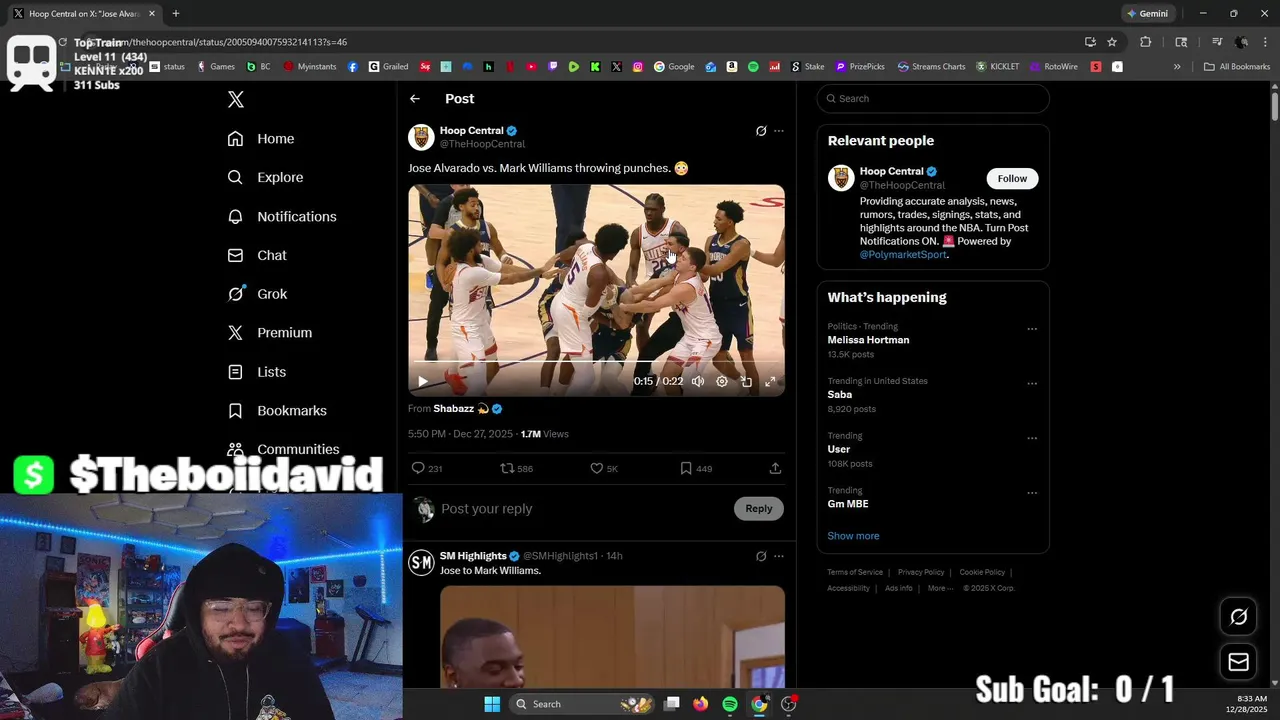
Task: Expand video to fullscreen
Action: 770,381
